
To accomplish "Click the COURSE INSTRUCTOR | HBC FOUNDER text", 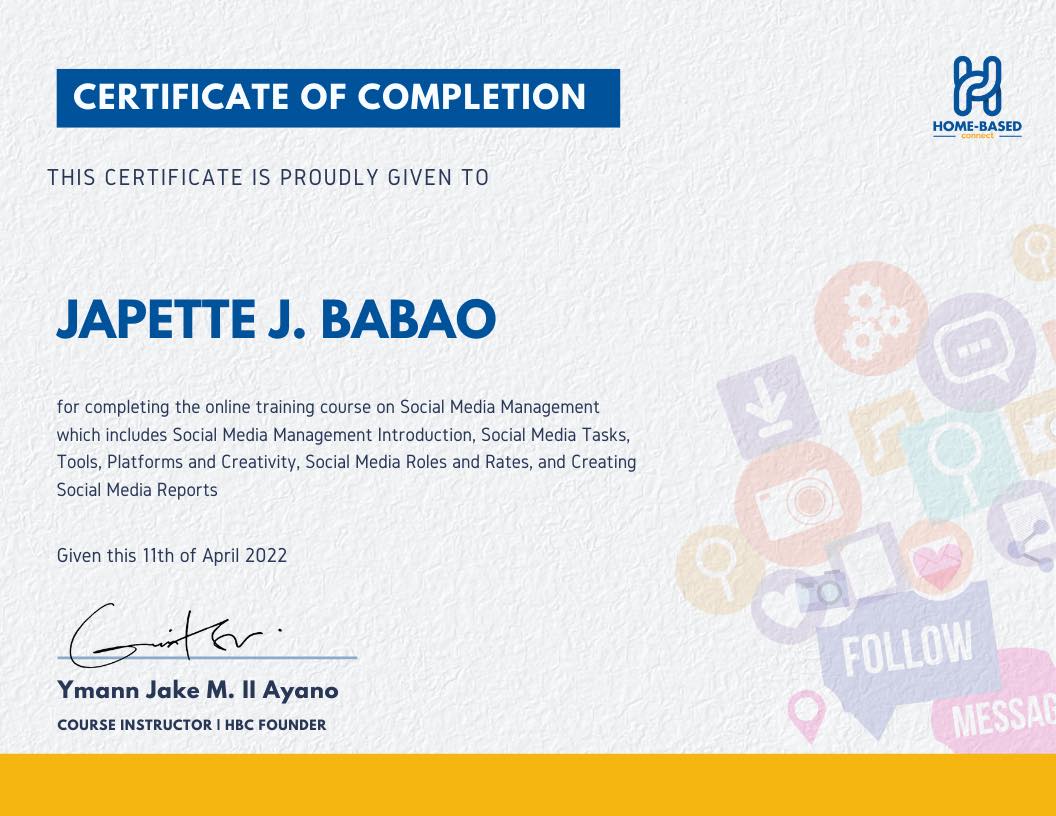I will tap(192, 725).
